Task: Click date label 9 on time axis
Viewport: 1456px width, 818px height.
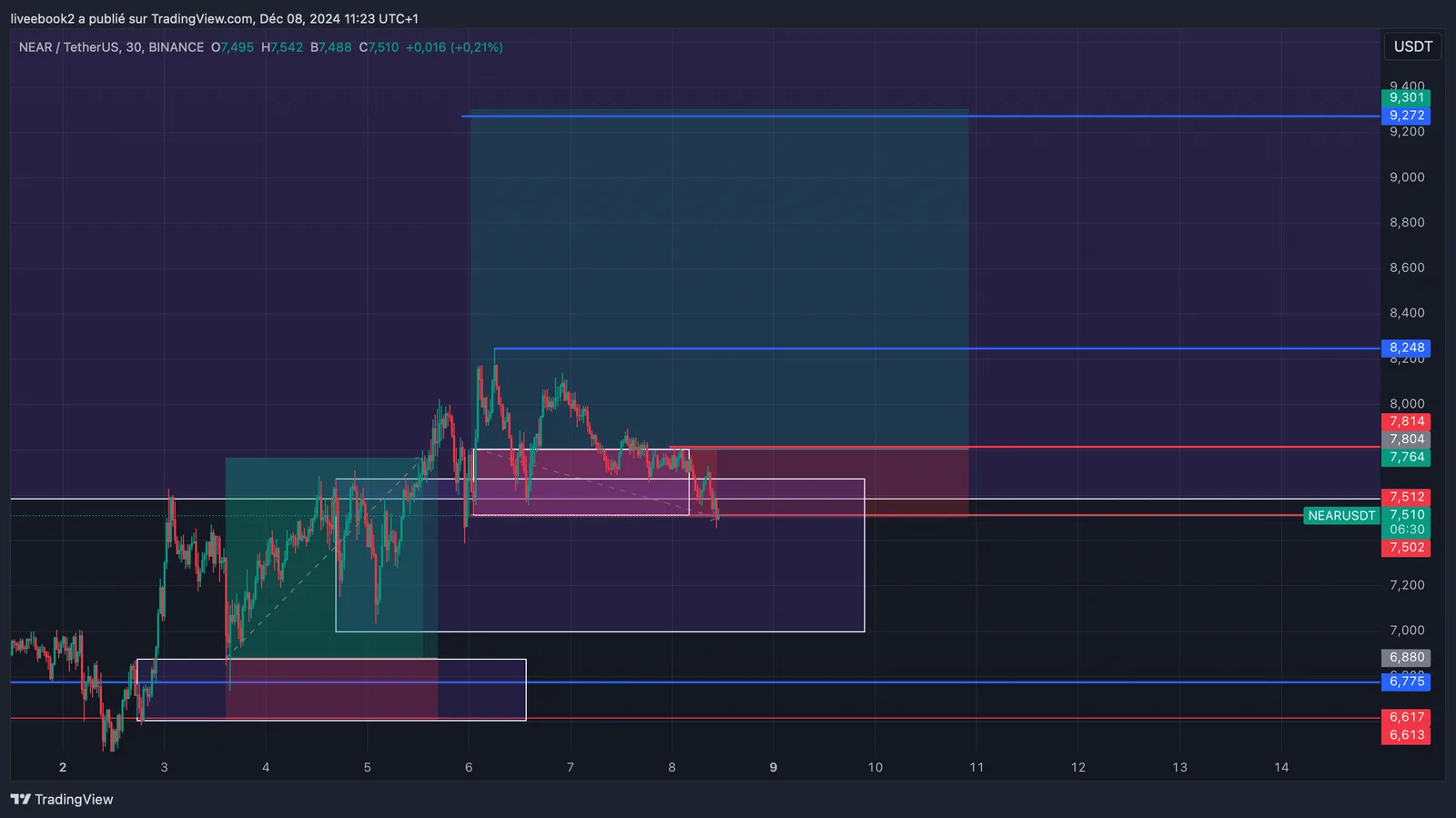Action: 773,767
